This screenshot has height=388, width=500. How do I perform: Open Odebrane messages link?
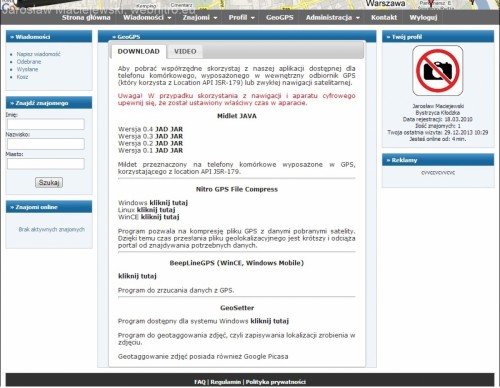point(29,62)
